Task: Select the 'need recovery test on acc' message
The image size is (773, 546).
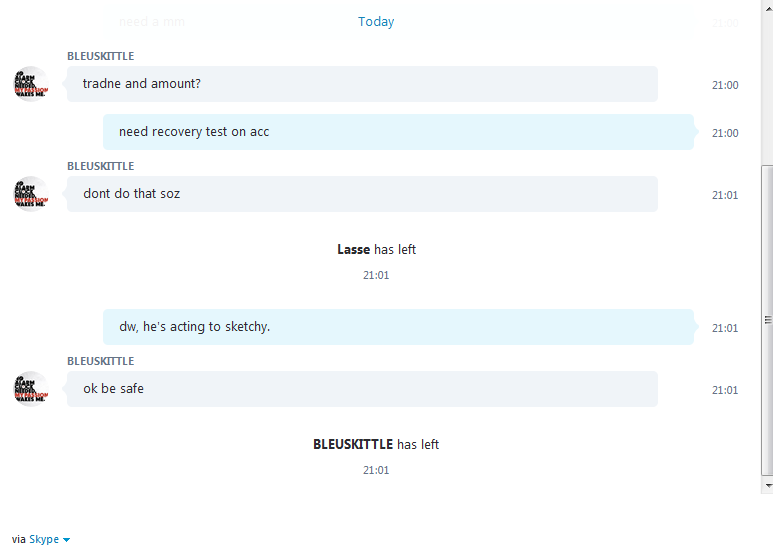Action: (398, 132)
